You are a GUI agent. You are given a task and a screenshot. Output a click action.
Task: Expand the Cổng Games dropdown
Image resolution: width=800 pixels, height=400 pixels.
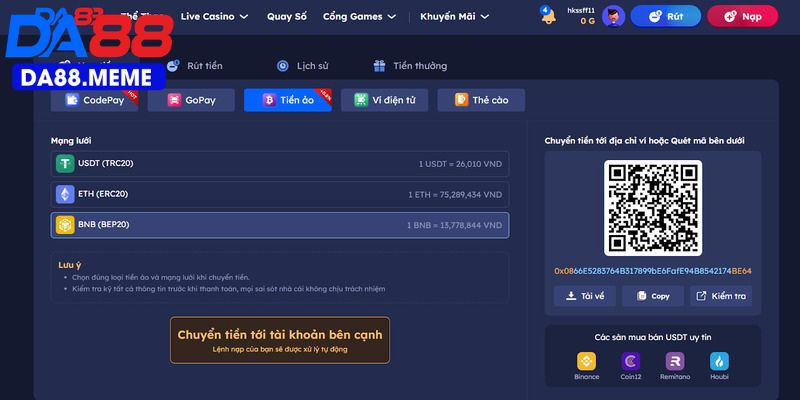tap(359, 16)
